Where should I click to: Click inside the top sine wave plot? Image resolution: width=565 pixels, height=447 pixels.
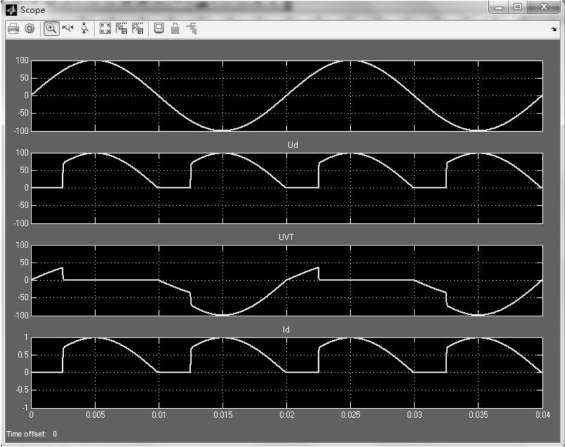(287, 95)
